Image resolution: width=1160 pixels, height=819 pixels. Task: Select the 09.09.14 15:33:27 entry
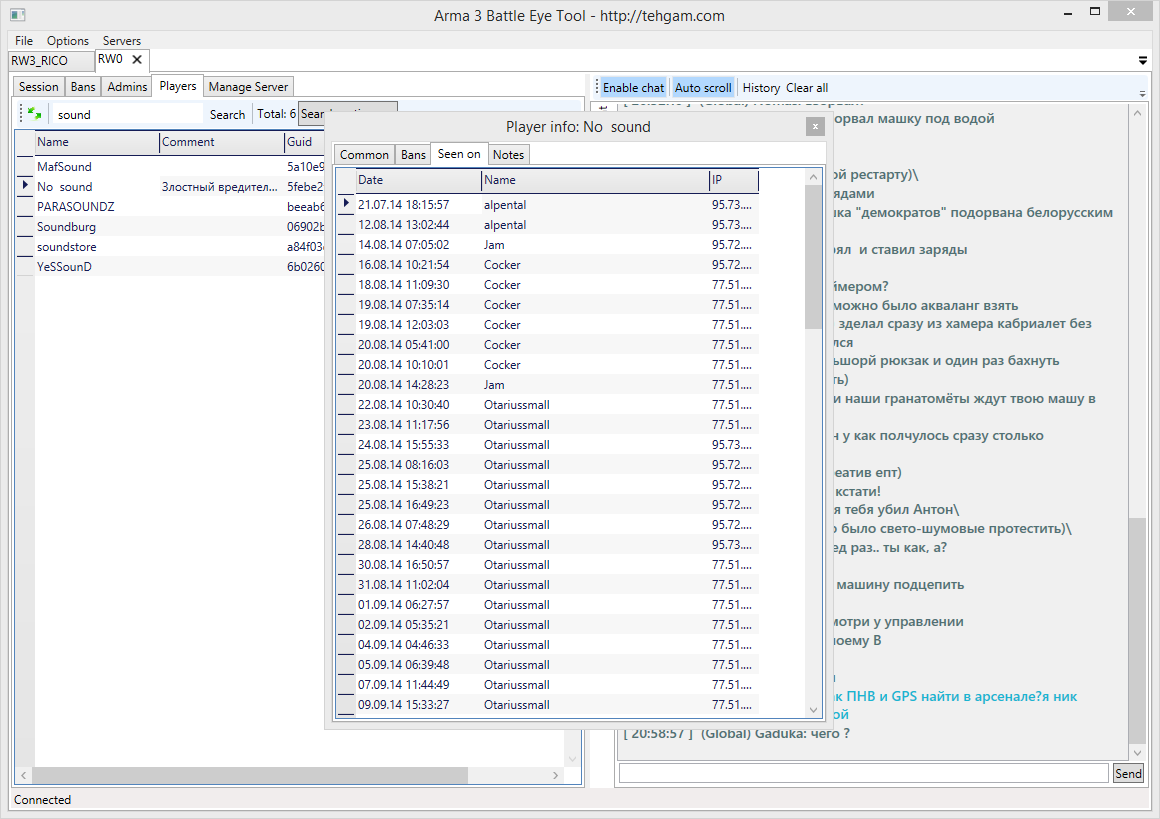pos(548,704)
